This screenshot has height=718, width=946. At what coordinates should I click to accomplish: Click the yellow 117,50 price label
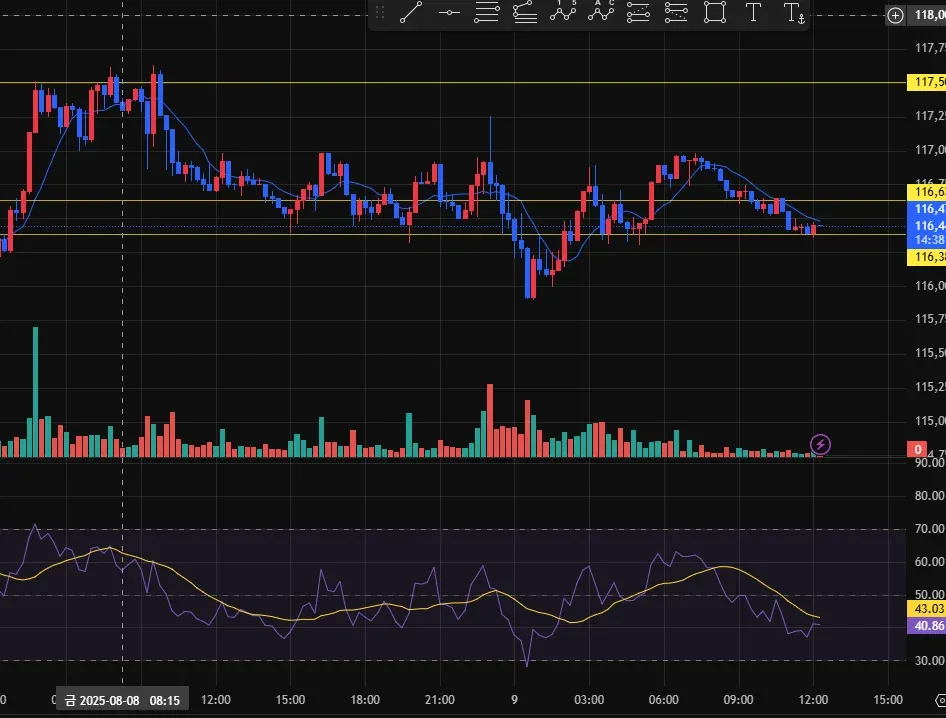coord(926,82)
